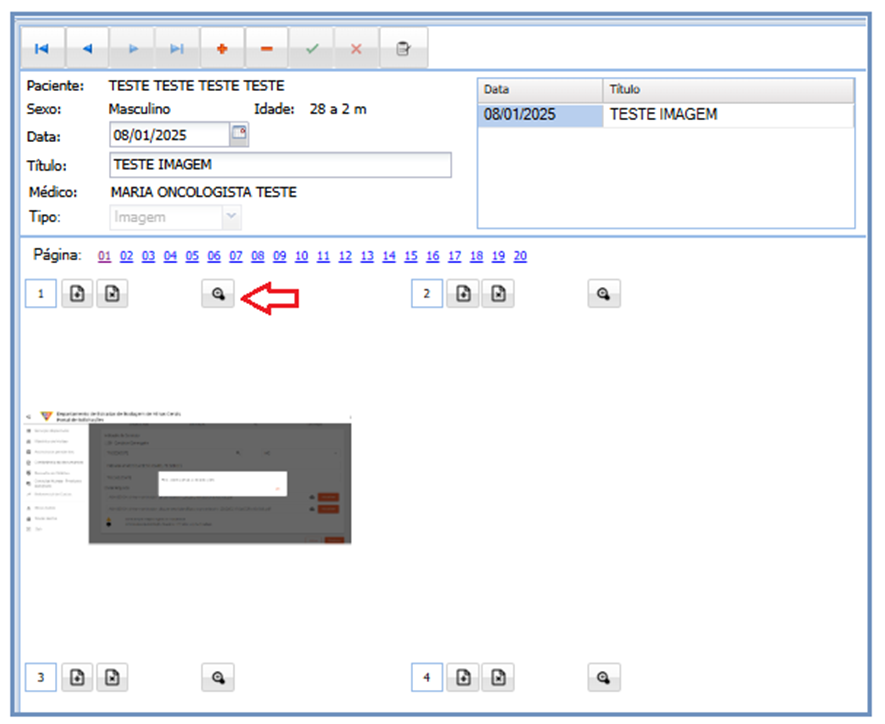Click slot number box 2
The width and height of the screenshot is (885, 724).
click(x=427, y=293)
